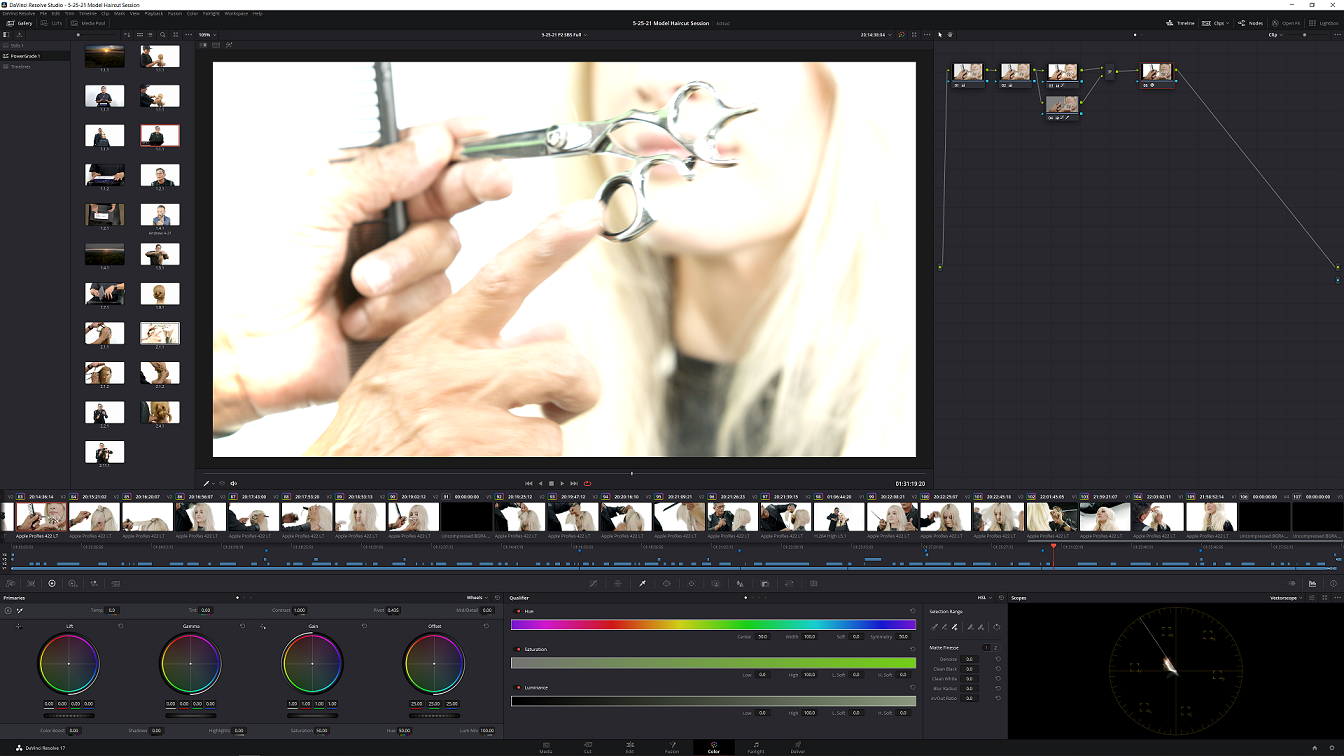Toggle the viewer loop playback button
1344x756 pixels.
587,483
